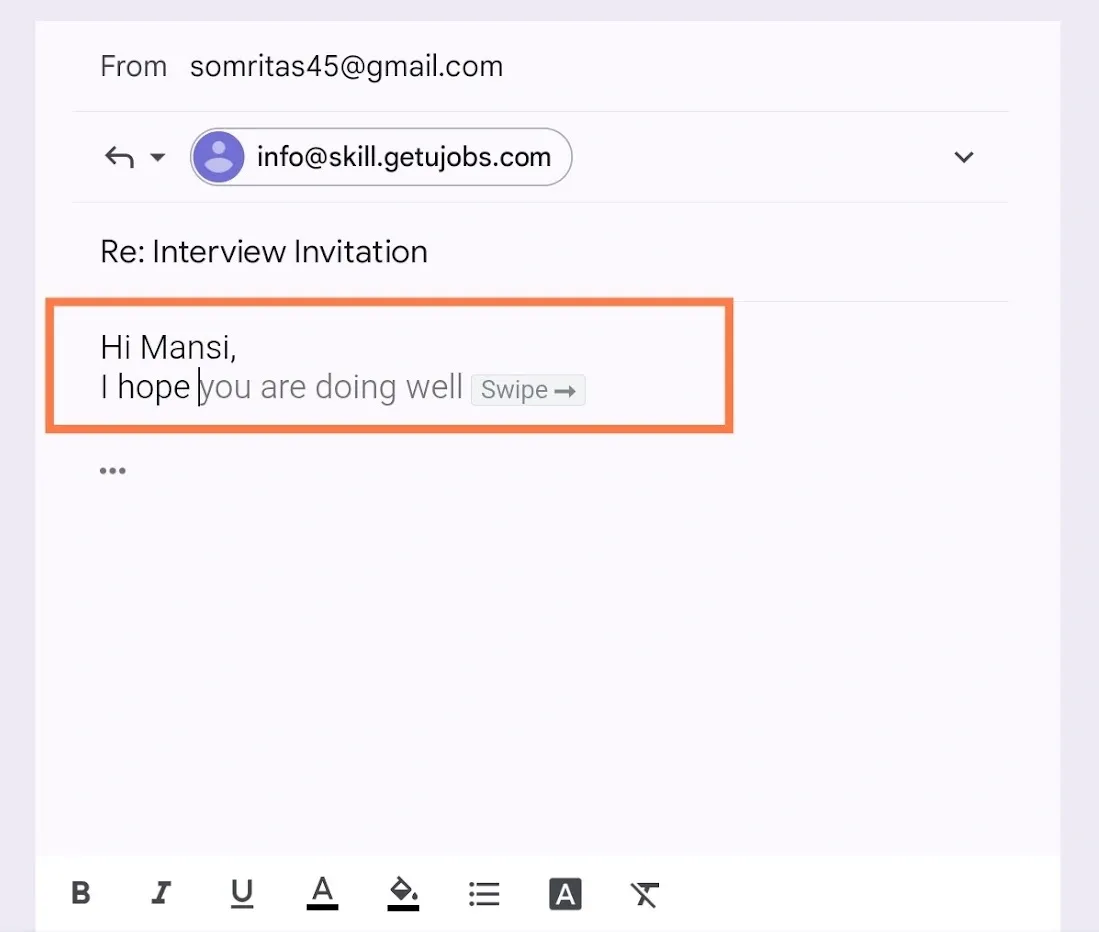
Task: Toggle bold formatting
Action: pos(81,893)
